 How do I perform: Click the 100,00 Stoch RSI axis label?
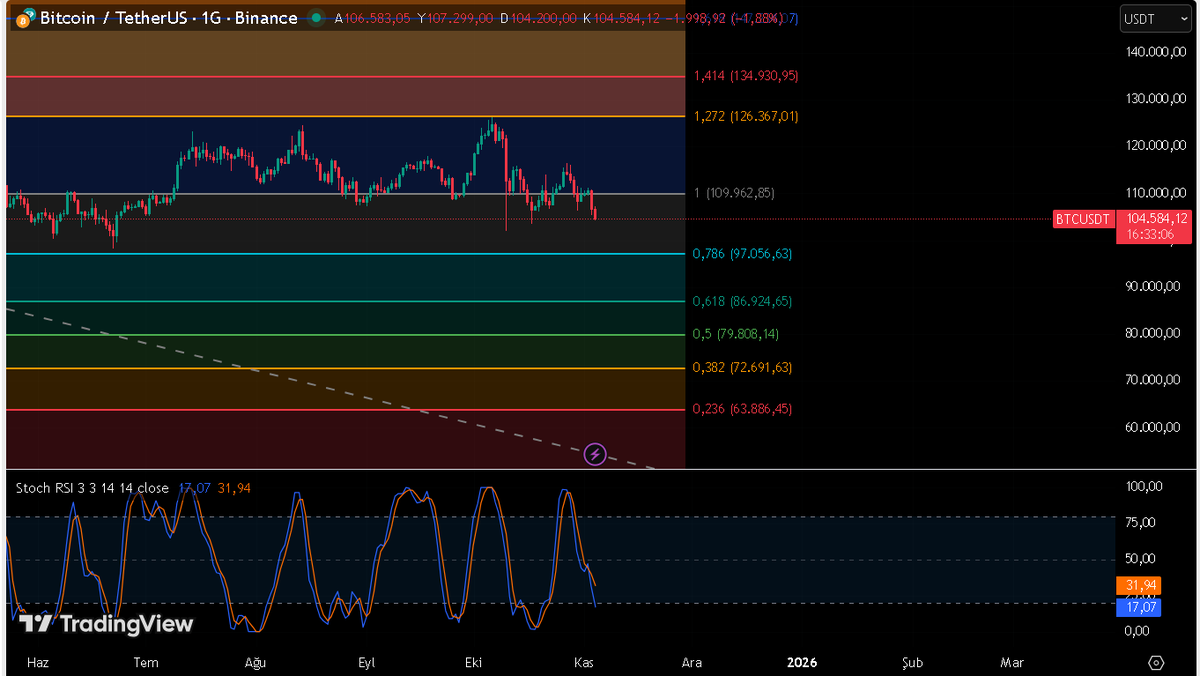tap(1144, 487)
